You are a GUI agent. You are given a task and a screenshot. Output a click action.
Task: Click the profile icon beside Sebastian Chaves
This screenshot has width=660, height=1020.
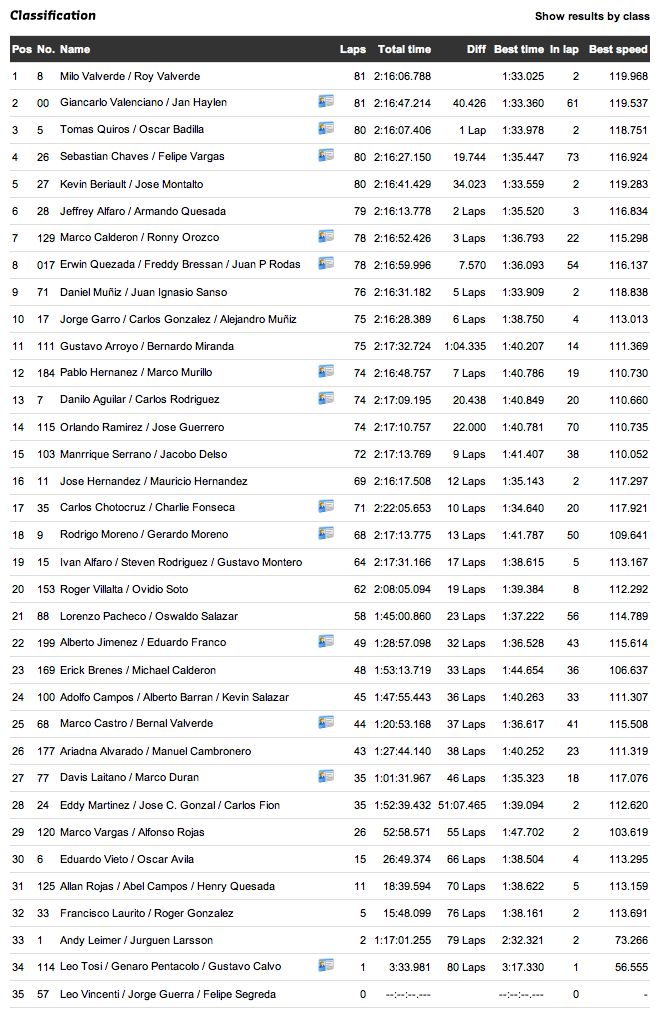pos(326,156)
